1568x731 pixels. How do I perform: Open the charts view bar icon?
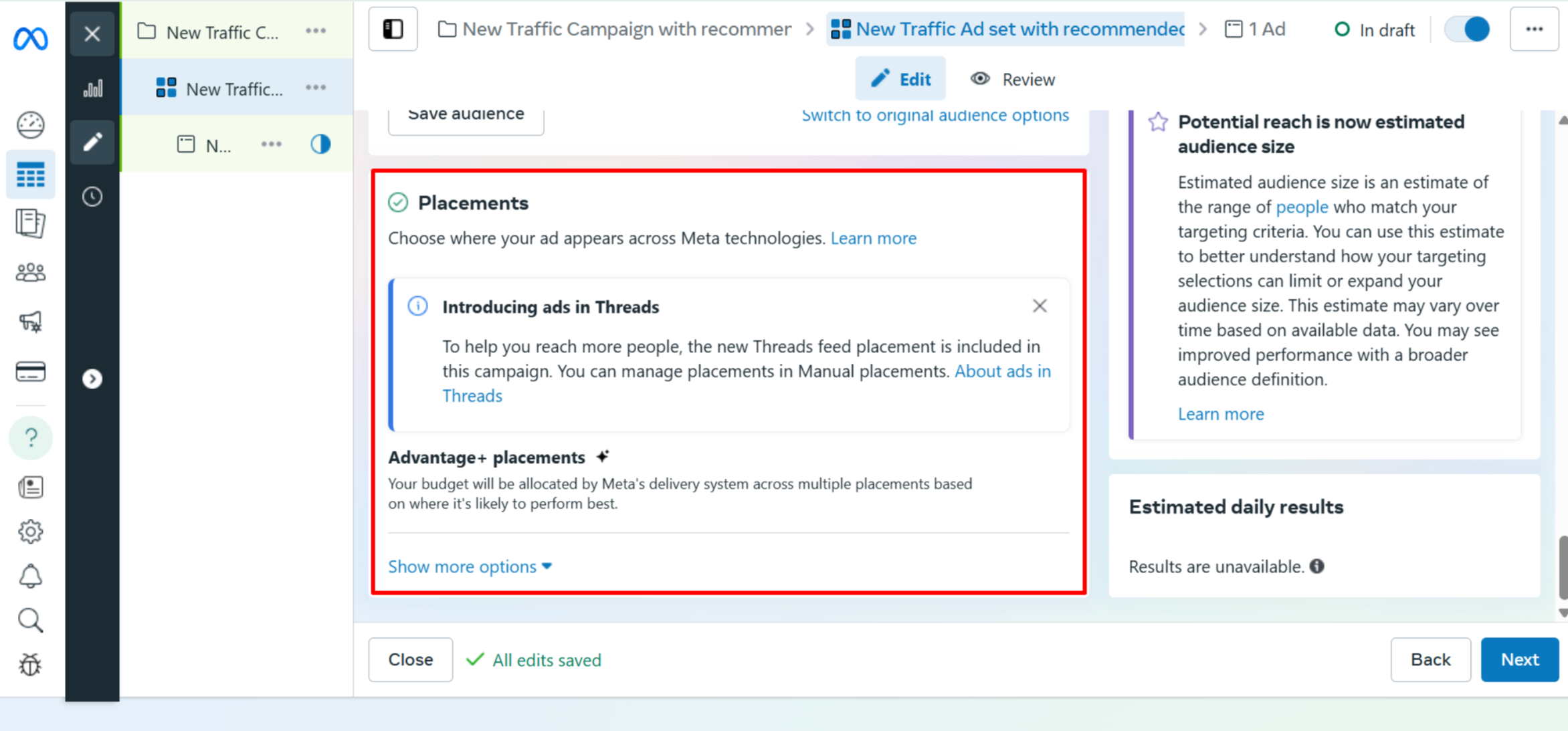pyautogui.click(x=92, y=88)
